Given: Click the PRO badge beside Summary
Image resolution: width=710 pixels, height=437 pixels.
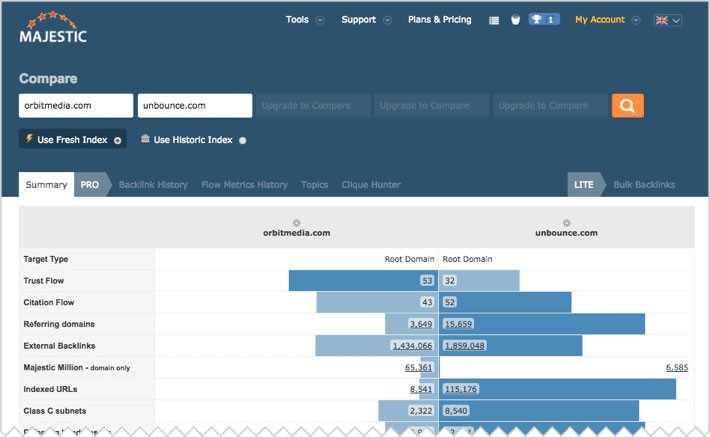Looking at the screenshot, I should 89,185.
